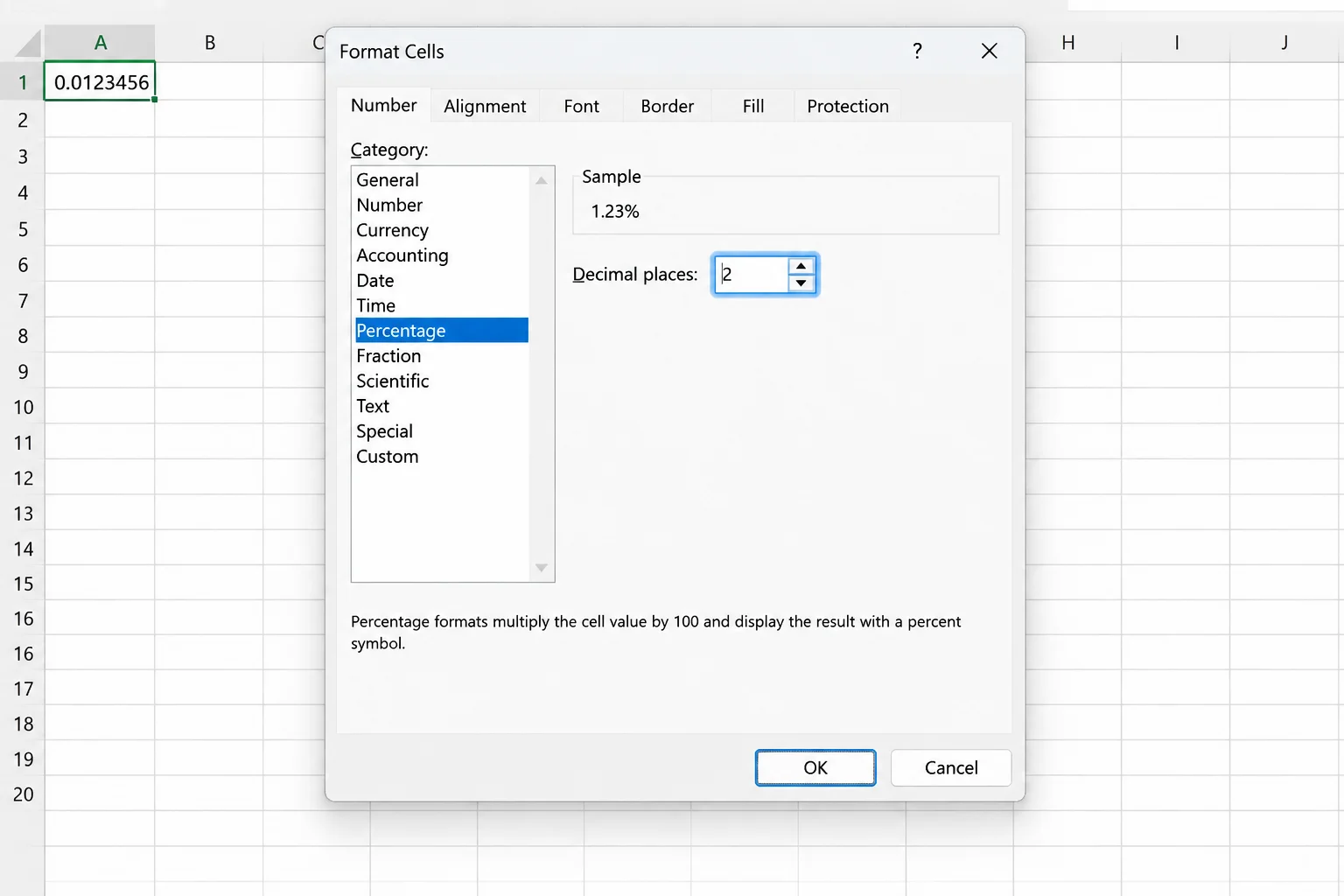Increase decimal places with up arrow
Screen dimensions: 1344x896
pyautogui.click(x=801, y=266)
